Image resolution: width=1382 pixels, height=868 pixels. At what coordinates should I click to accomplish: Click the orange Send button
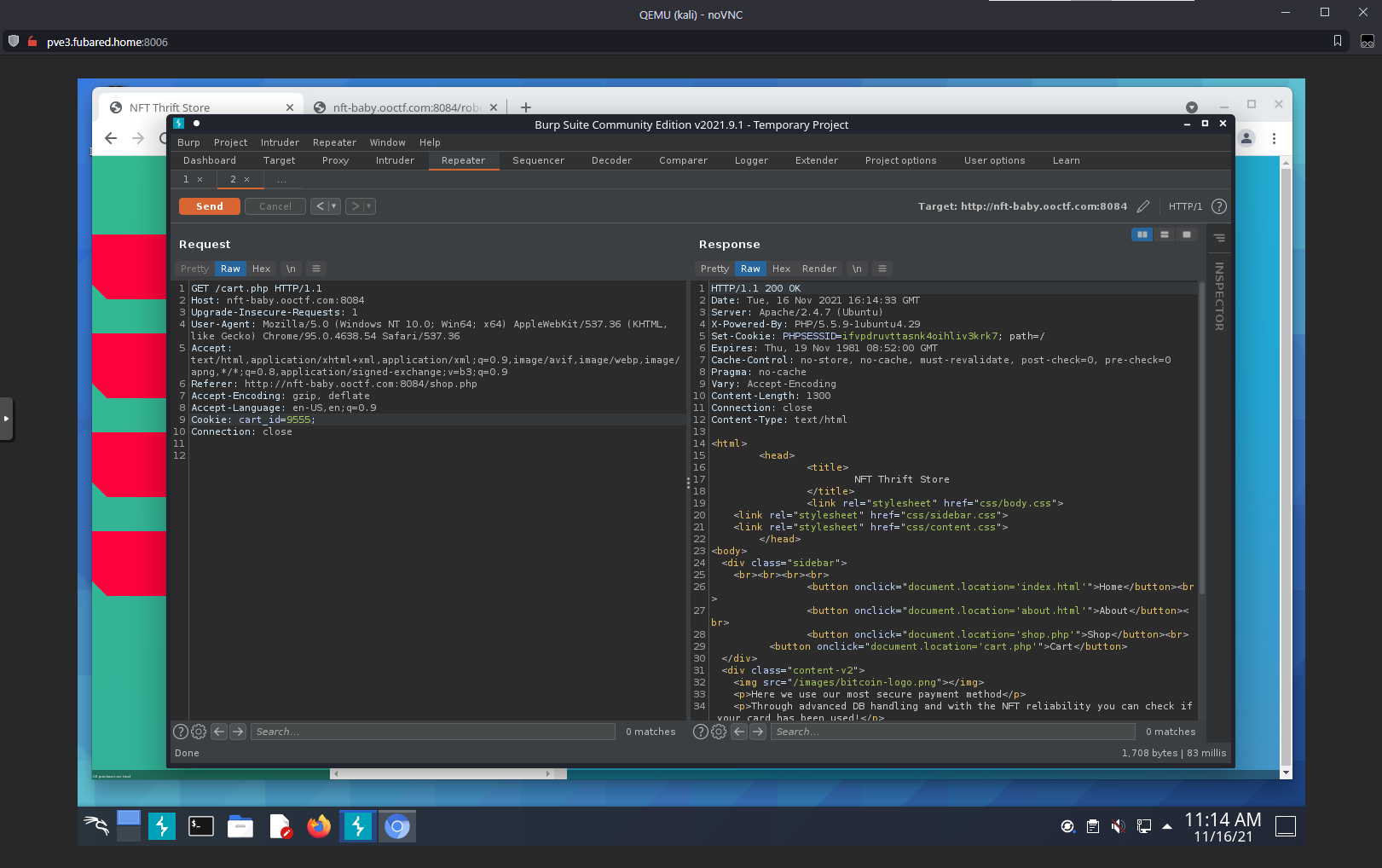209,206
